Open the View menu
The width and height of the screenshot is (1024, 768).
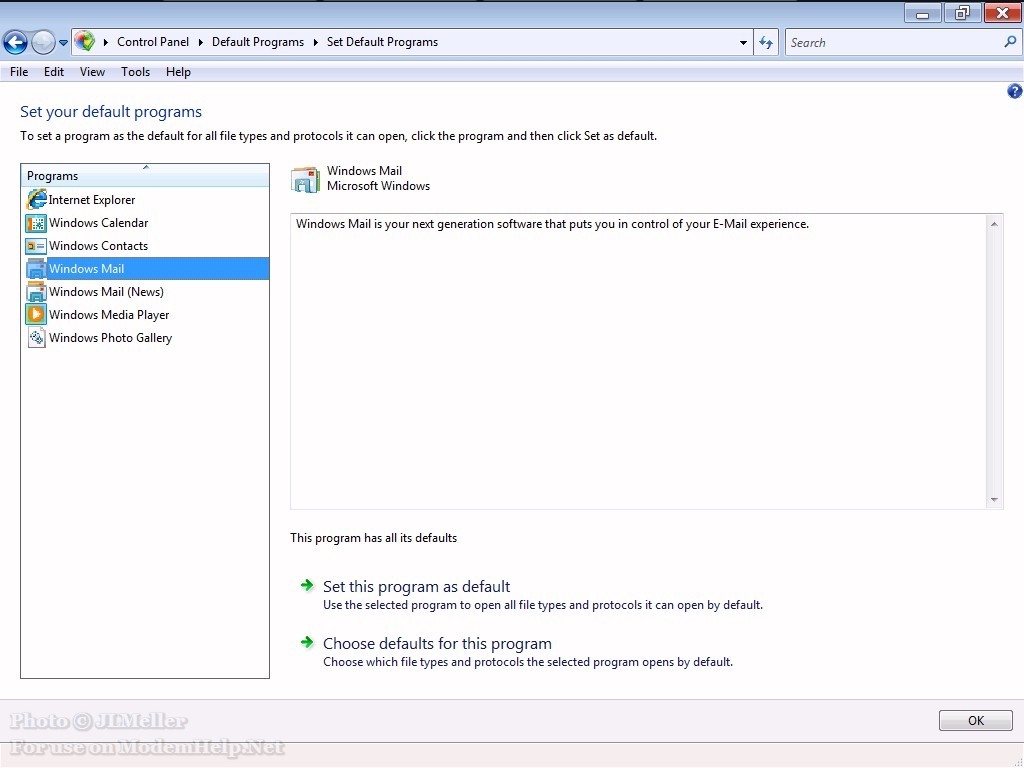[x=92, y=72]
